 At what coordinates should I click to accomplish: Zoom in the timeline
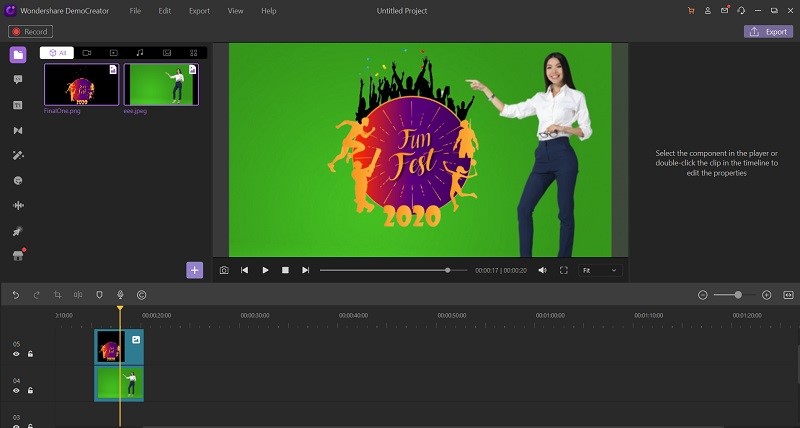pyautogui.click(x=766, y=295)
